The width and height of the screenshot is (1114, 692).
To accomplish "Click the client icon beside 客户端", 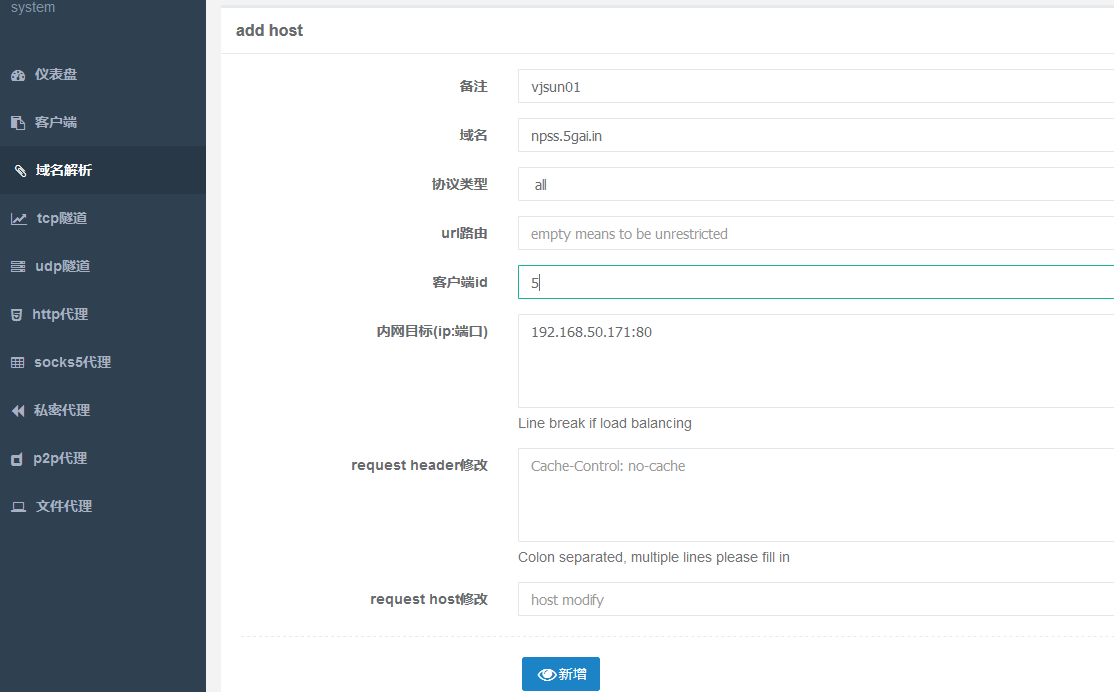I will 17,123.
